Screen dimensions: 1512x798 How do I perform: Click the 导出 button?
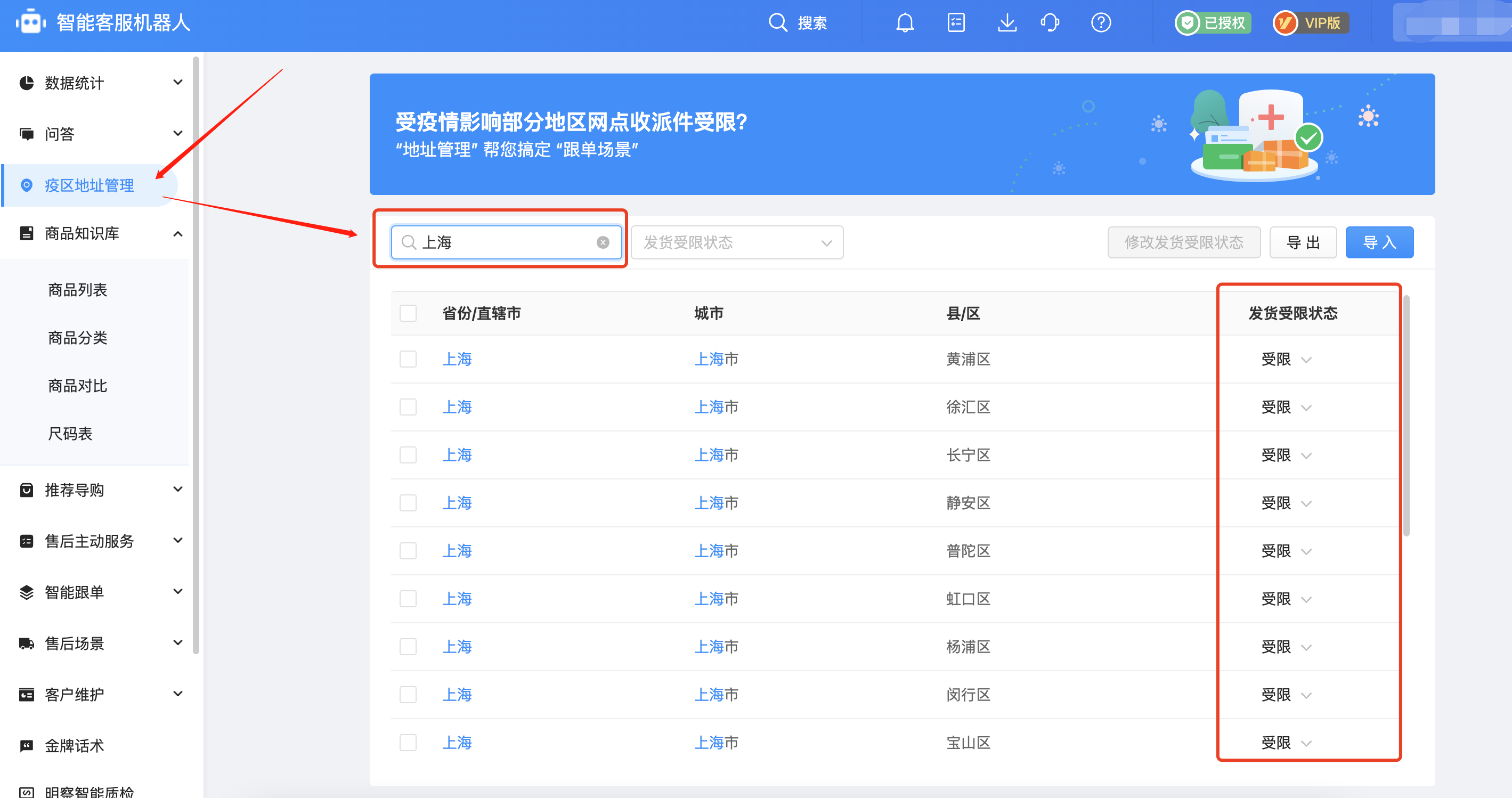point(1303,242)
